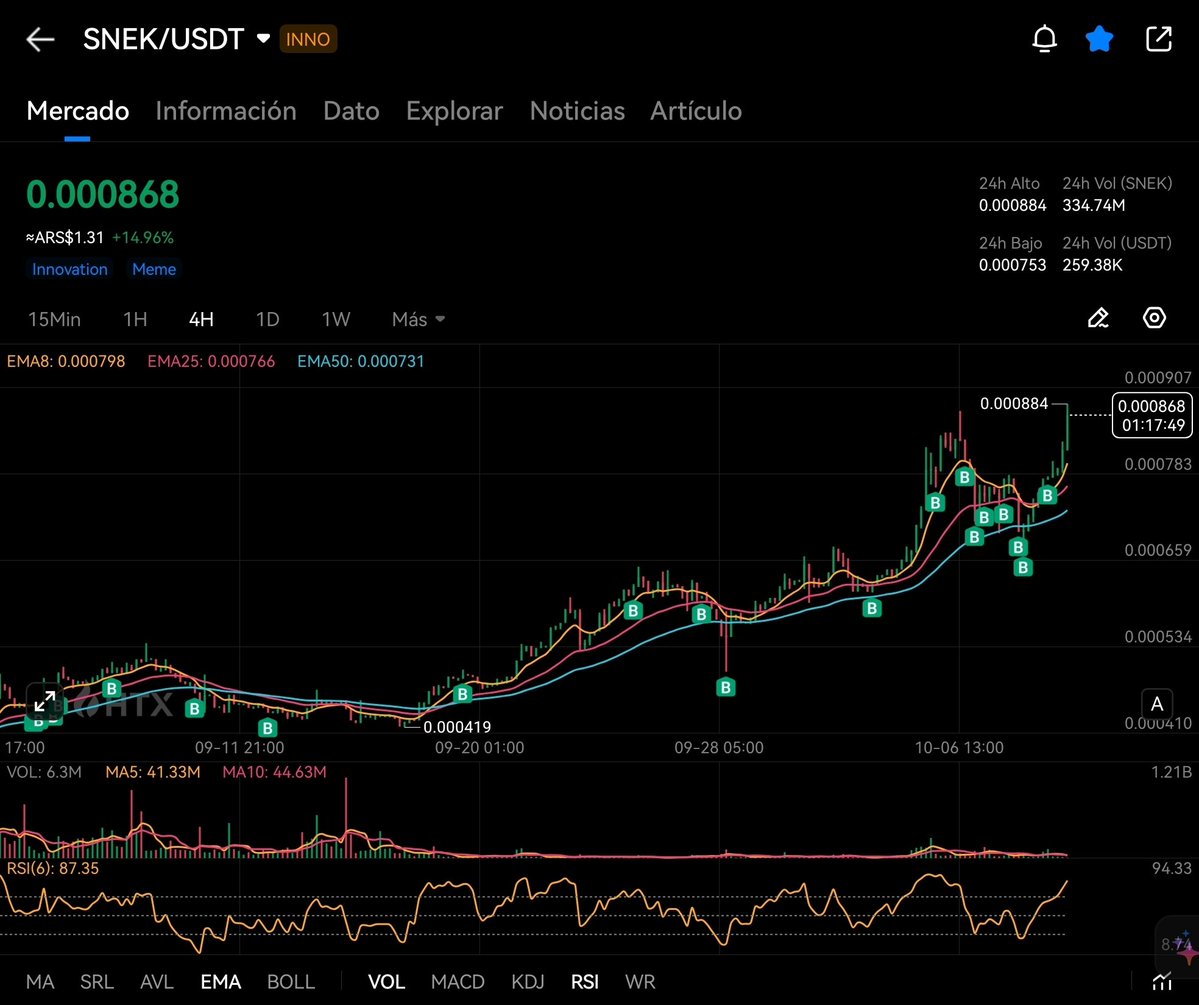Viewport: 1199px width, 1005px height.
Task: Tap the VOL: 6.3M label
Action: coord(44,772)
